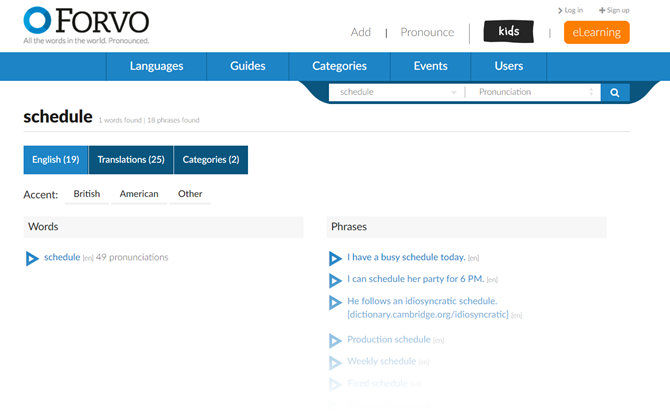Play pronunciation of the word schedule
The height and width of the screenshot is (417, 670).
33,259
